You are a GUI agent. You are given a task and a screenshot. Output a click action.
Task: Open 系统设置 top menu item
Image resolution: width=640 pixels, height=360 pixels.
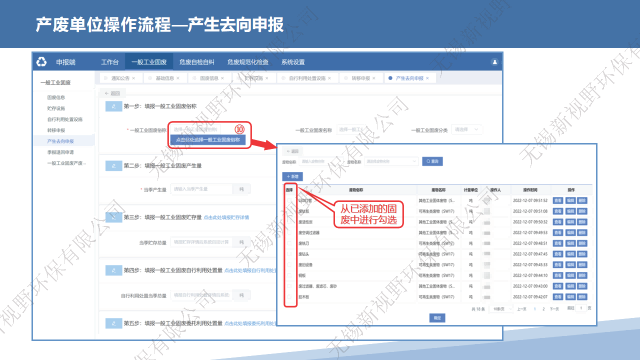click(x=293, y=62)
